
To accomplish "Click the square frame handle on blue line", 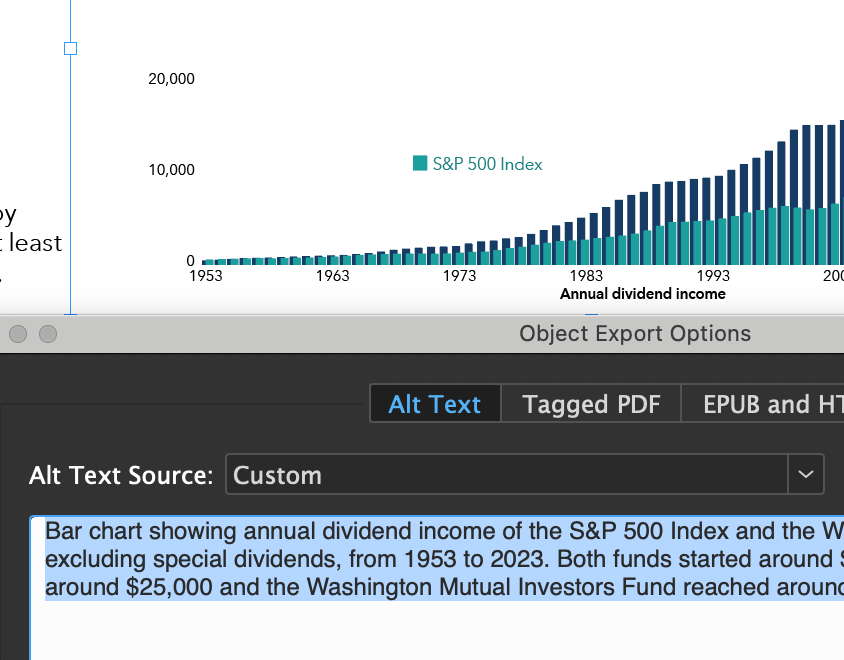I will pos(70,48).
